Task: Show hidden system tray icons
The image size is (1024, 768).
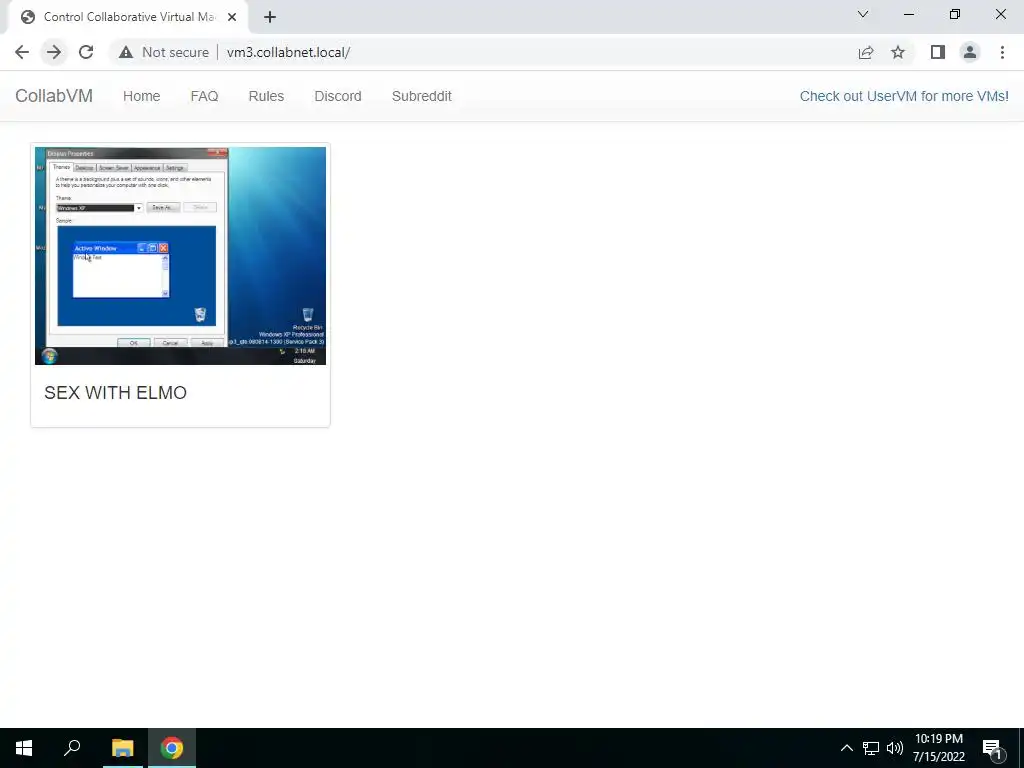Action: point(846,748)
